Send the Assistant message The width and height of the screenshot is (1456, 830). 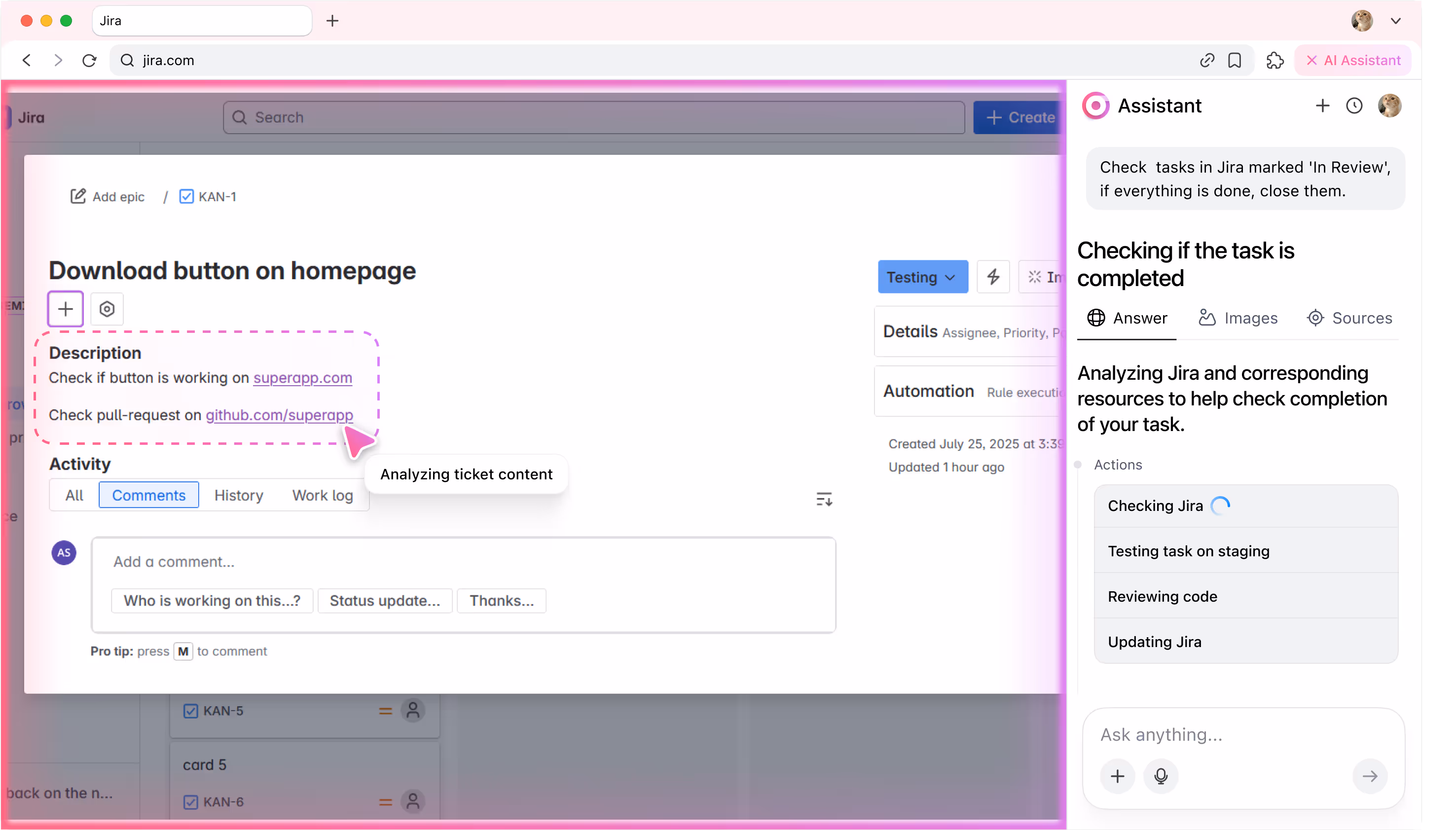tap(1370, 776)
